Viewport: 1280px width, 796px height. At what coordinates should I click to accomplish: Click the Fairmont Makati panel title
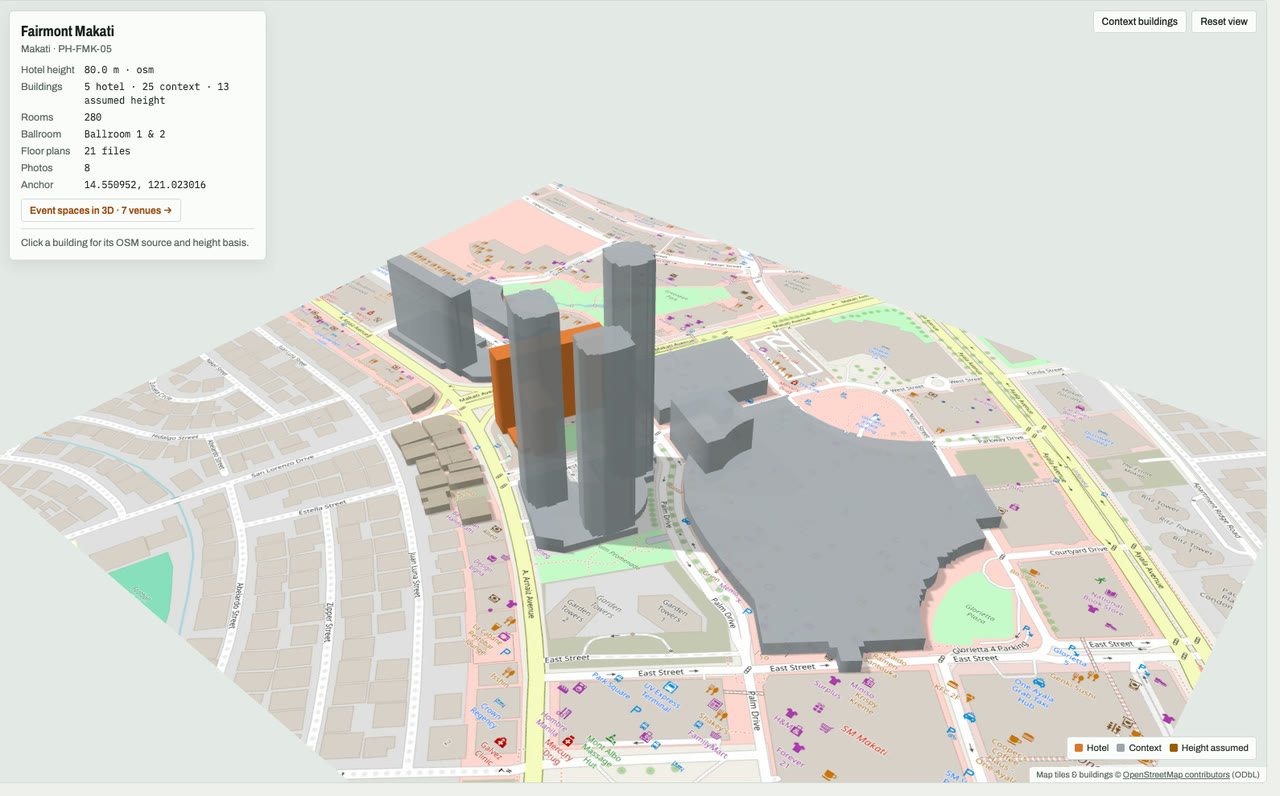(67, 31)
